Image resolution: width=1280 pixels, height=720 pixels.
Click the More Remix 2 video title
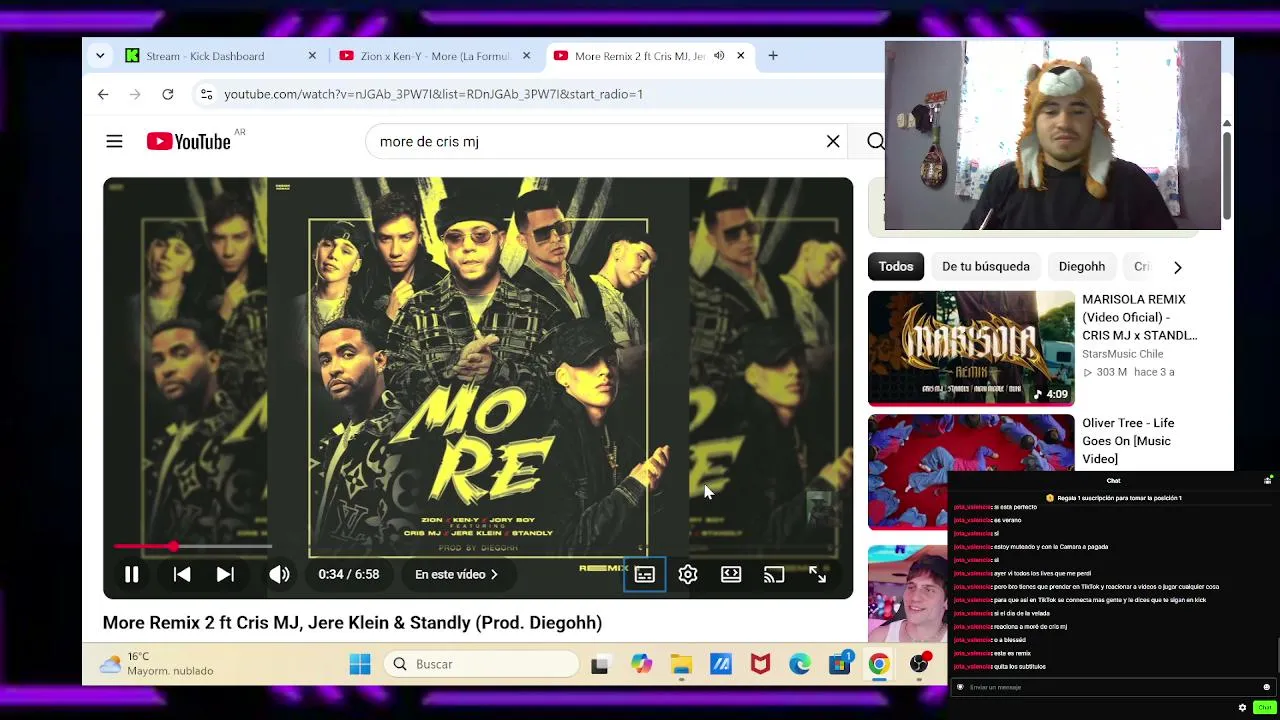(x=352, y=623)
